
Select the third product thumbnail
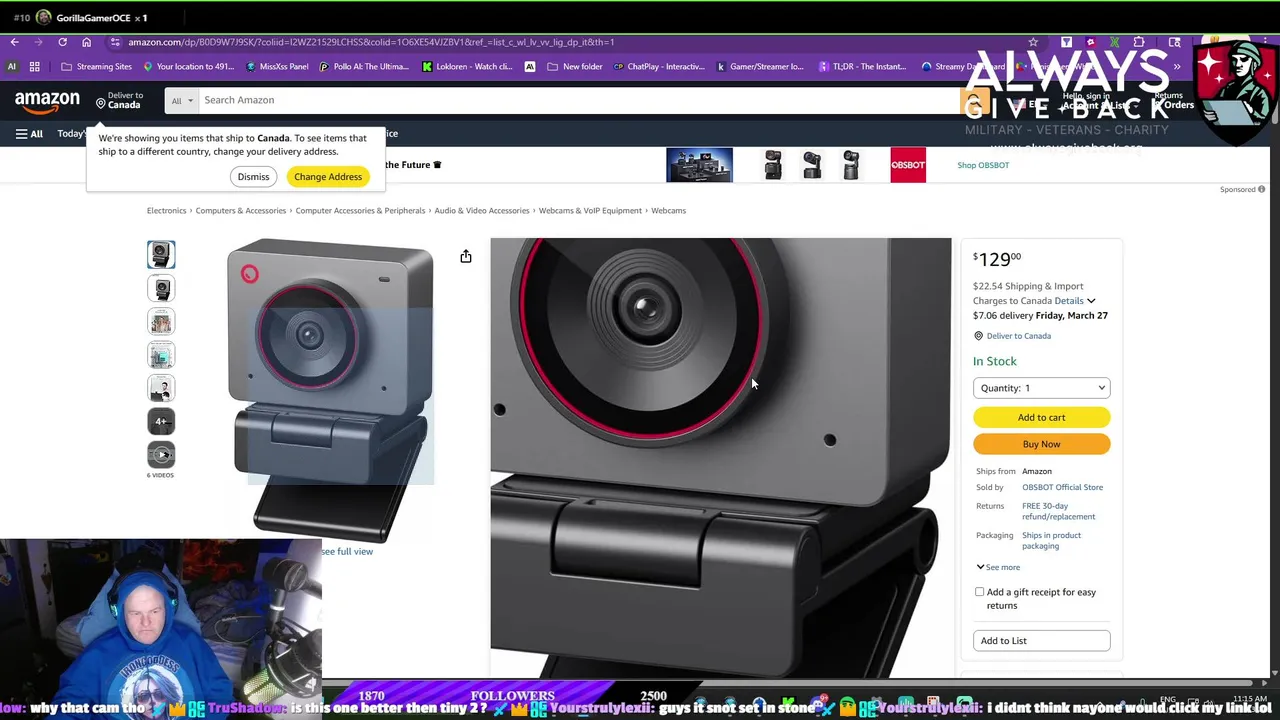(161, 322)
